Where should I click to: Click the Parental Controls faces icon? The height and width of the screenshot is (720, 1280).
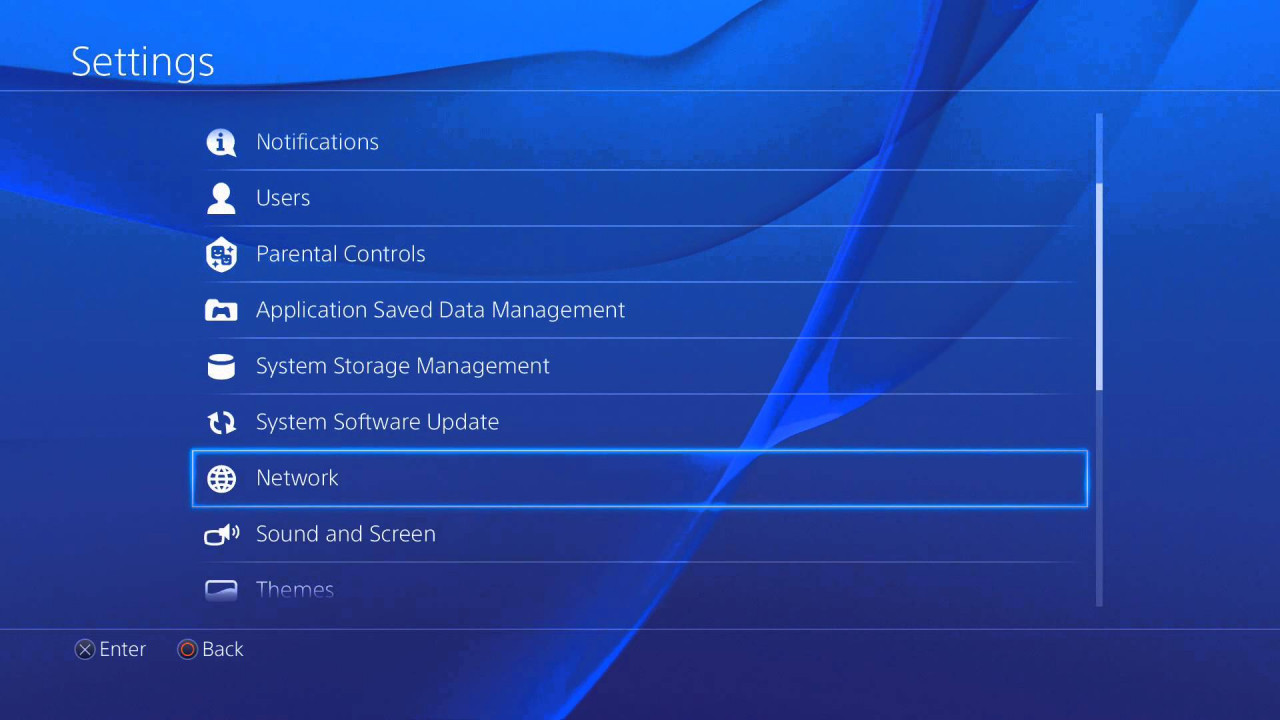(221, 254)
